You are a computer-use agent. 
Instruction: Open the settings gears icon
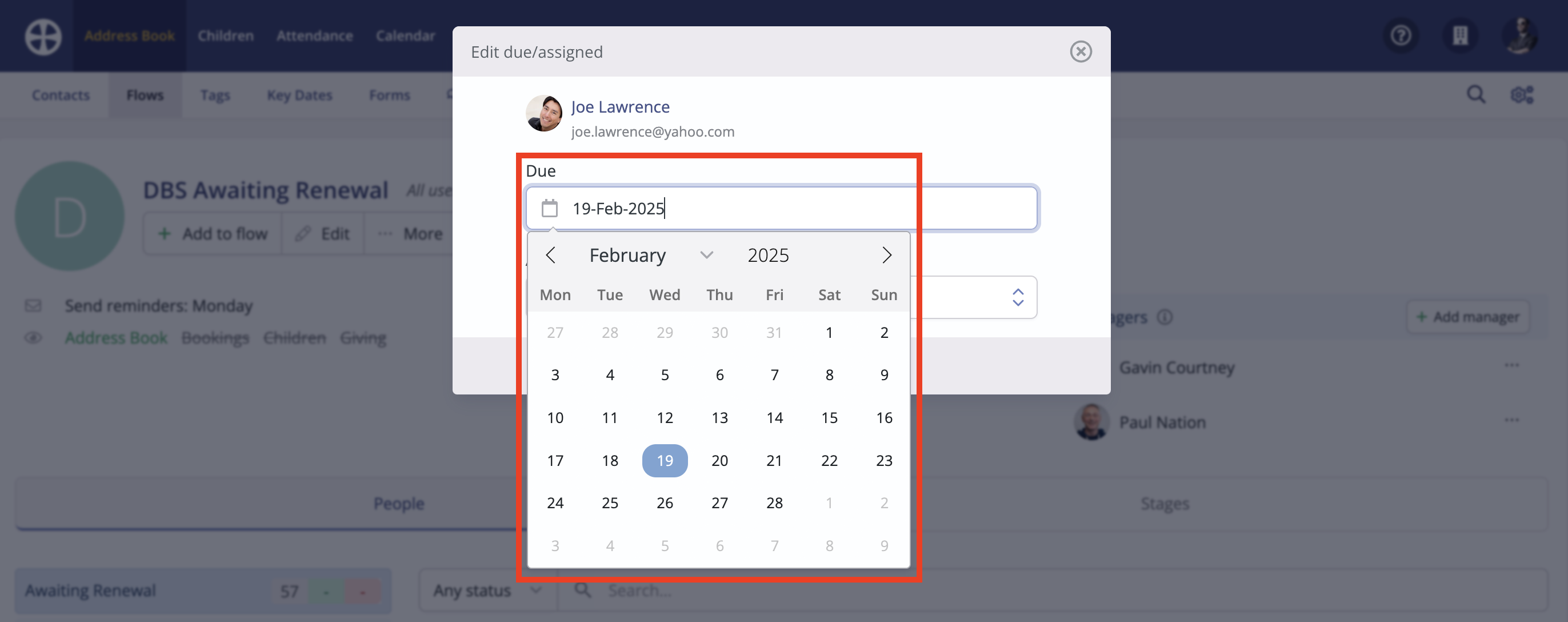pos(1522,95)
